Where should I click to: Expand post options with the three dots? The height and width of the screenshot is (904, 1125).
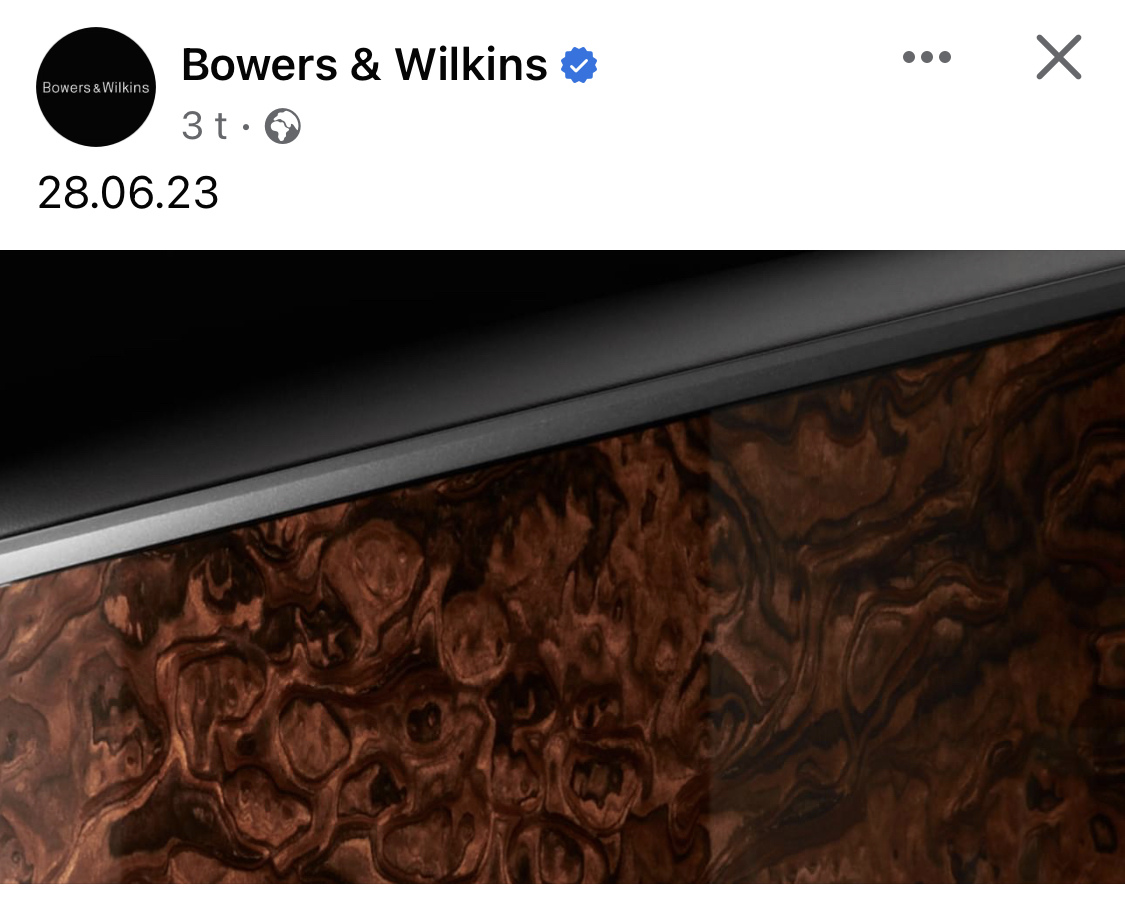pos(926,57)
